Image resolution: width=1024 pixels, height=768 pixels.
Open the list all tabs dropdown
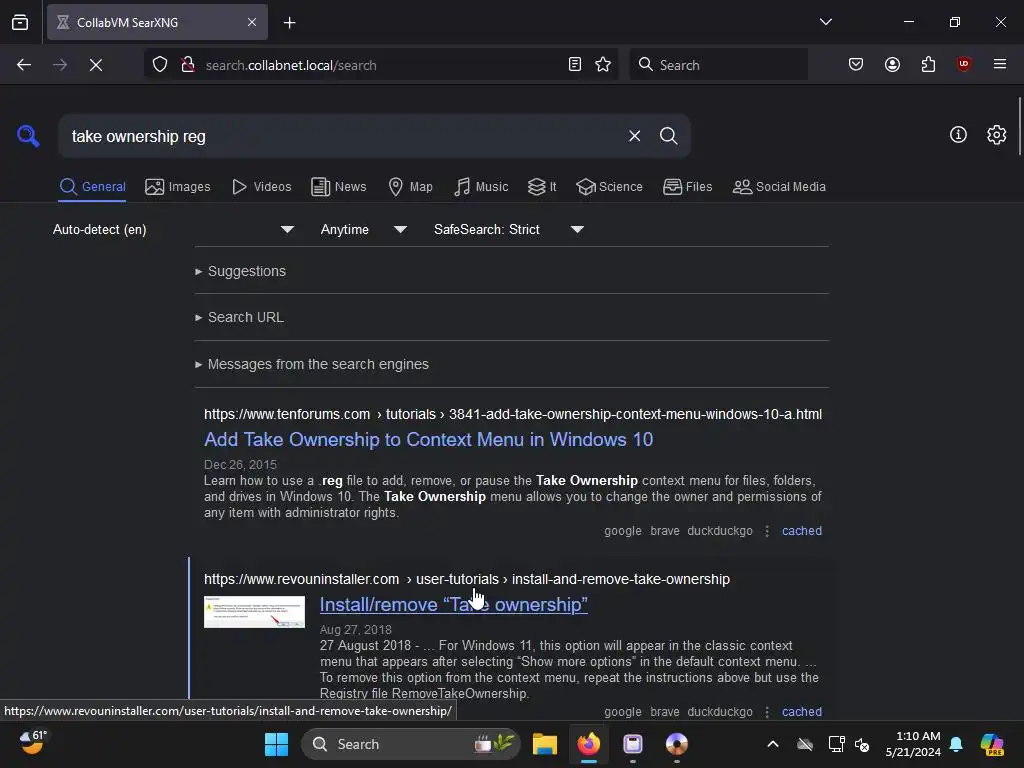point(825,22)
